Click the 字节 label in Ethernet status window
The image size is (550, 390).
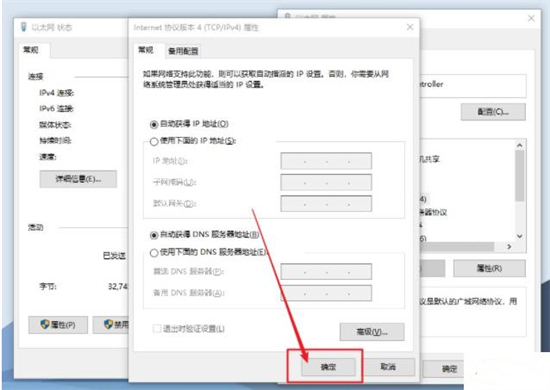pyautogui.click(x=48, y=287)
